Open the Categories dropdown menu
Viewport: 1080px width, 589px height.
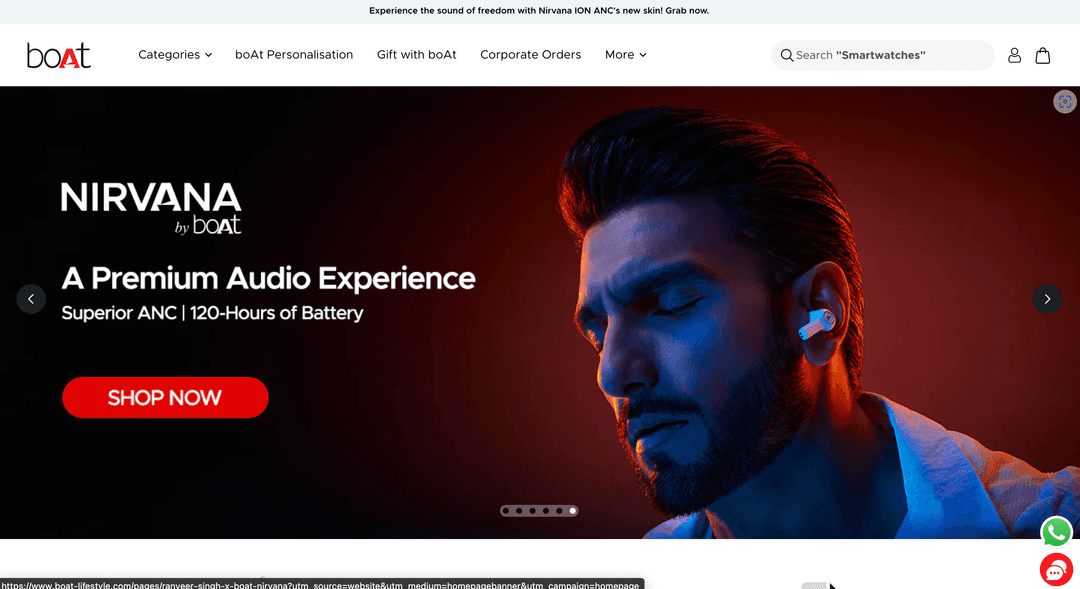pos(175,54)
